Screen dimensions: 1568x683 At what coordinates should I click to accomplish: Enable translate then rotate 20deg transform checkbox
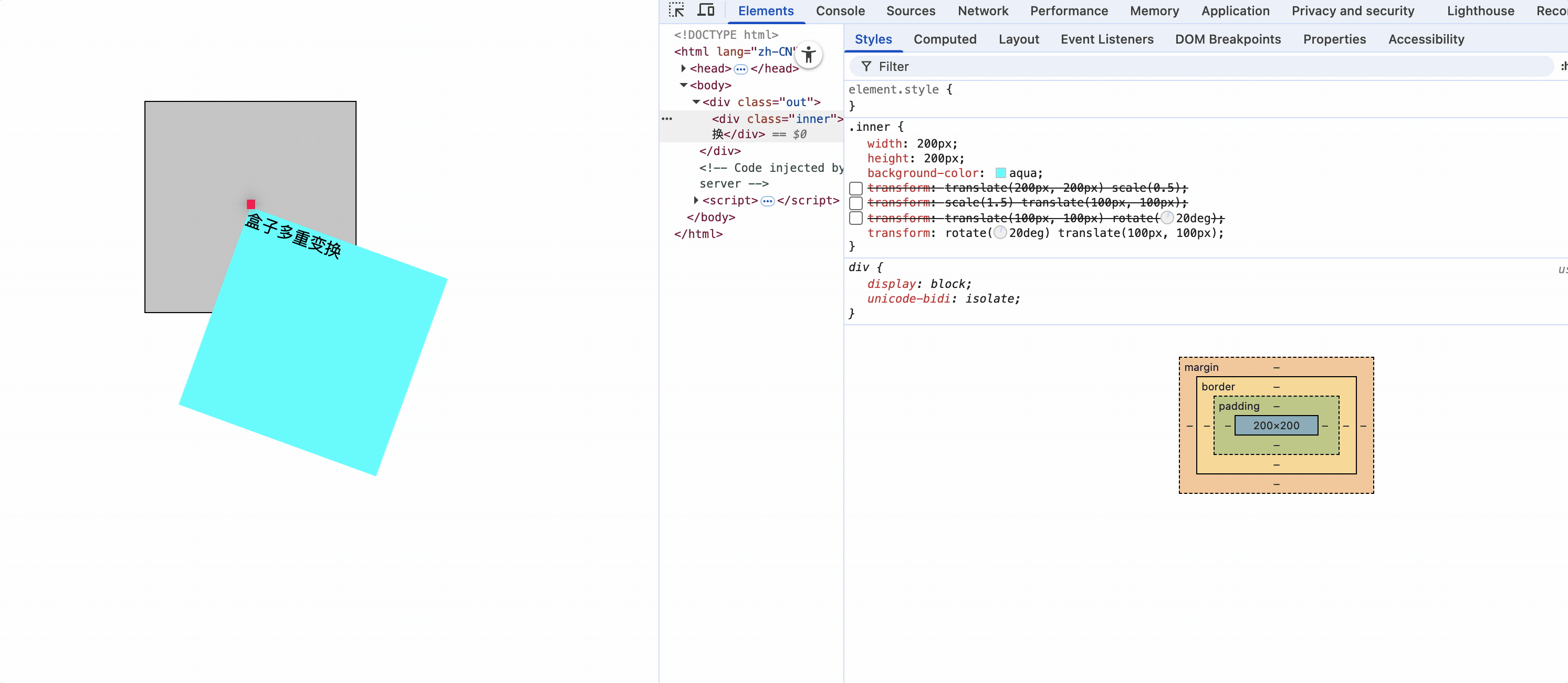(x=856, y=218)
